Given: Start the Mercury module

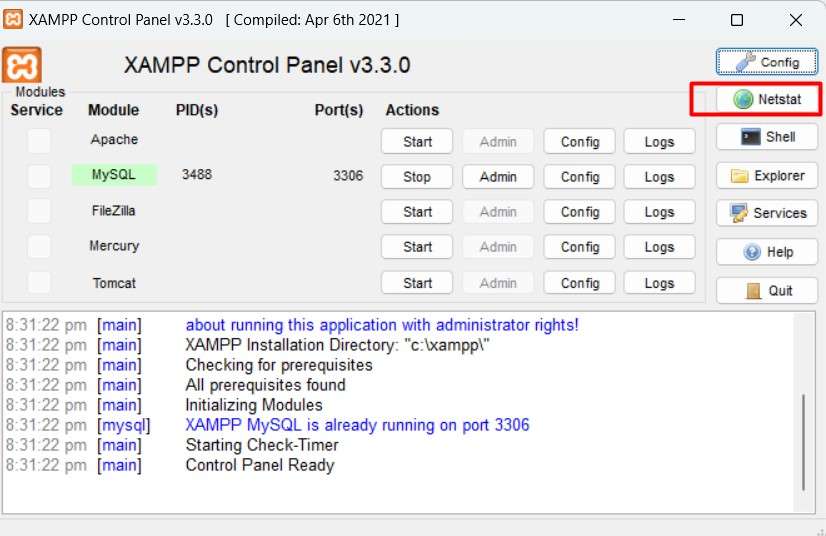Looking at the screenshot, I should (x=417, y=247).
